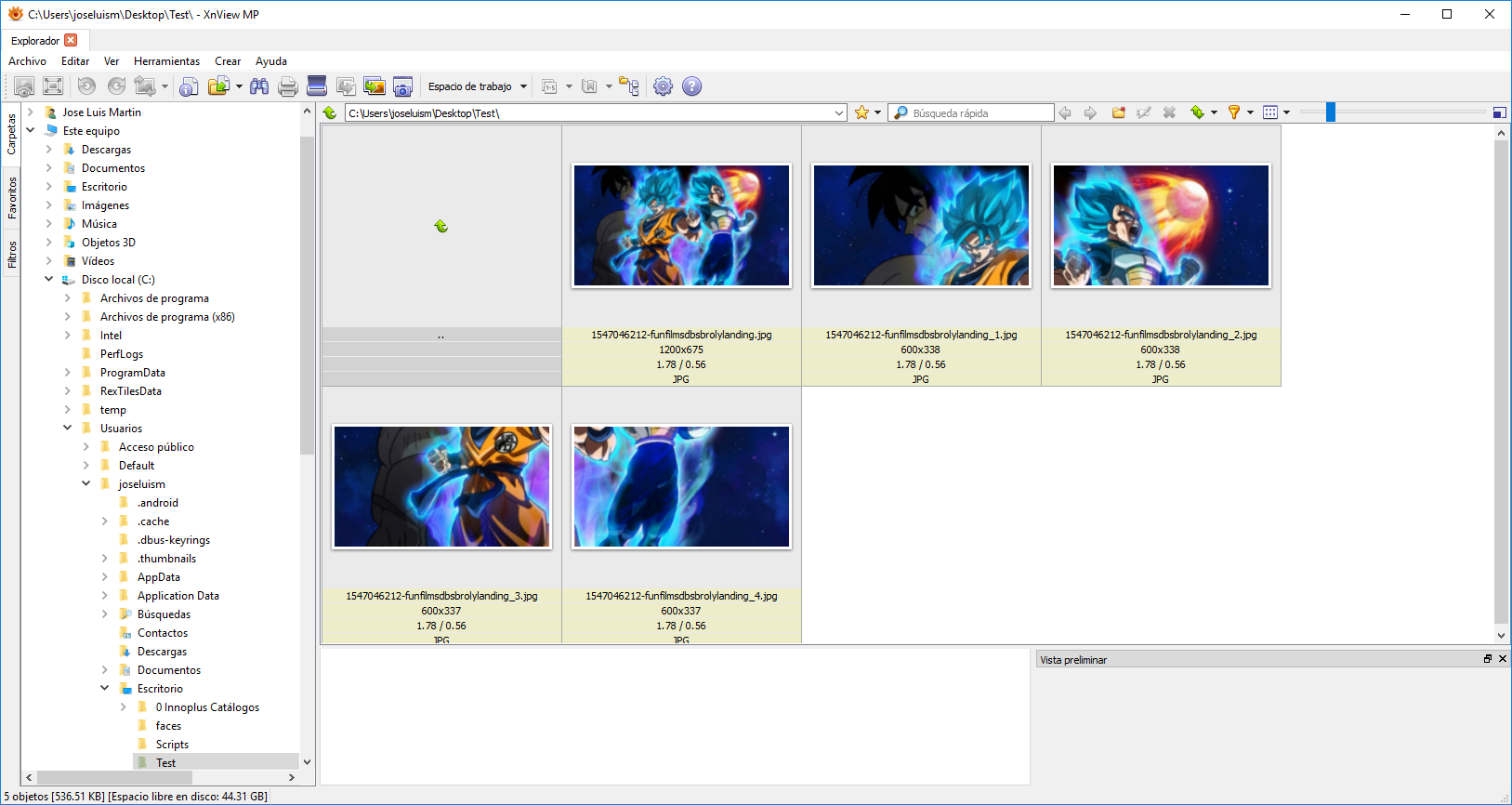The width and height of the screenshot is (1512, 805).
Task: Click the sort green arrows icon
Action: (x=1198, y=112)
